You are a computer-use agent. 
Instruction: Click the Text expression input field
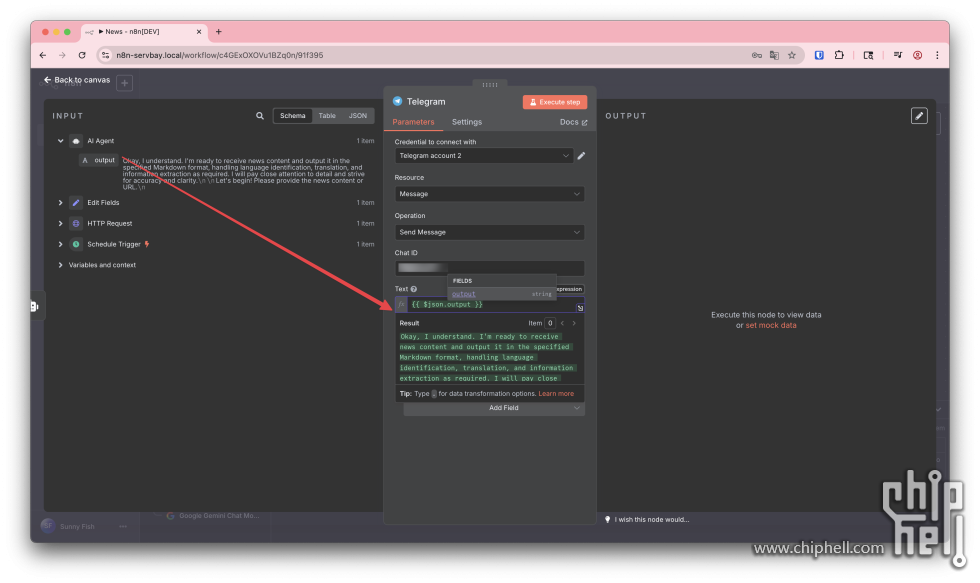tap(492, 304)
